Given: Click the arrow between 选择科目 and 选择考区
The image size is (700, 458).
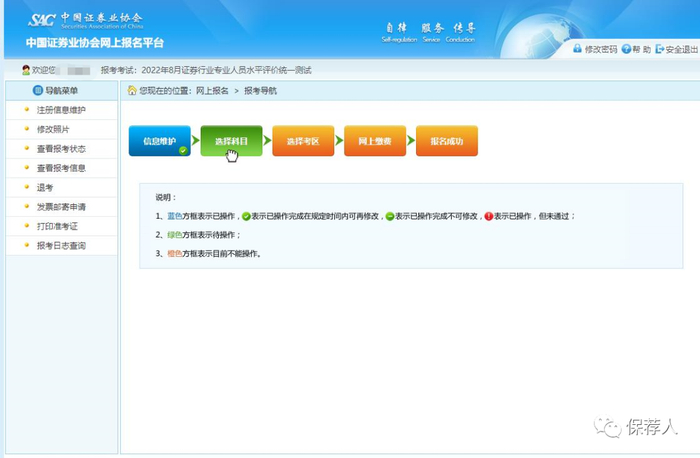Looking at the screenshot, I should 267,141.
